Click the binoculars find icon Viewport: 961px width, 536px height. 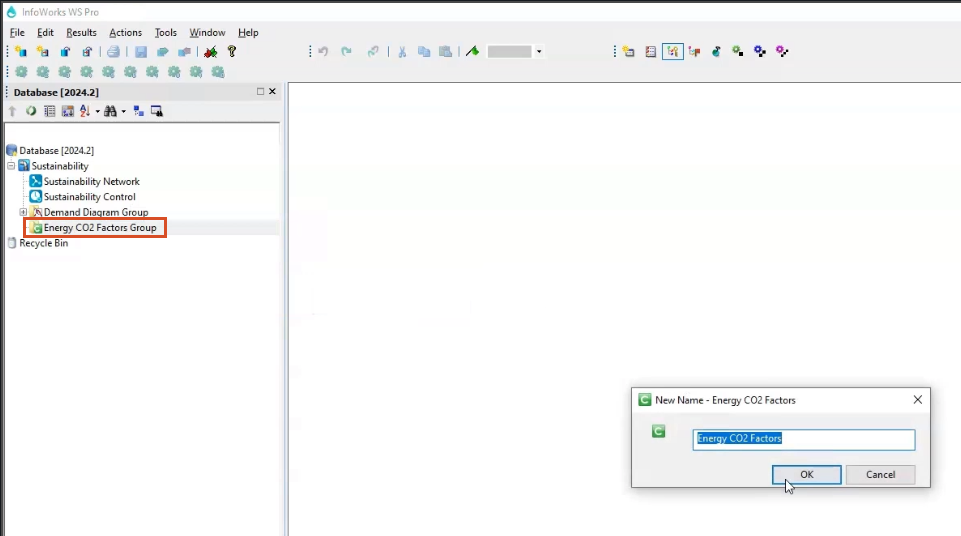click(x=110, y=111)
